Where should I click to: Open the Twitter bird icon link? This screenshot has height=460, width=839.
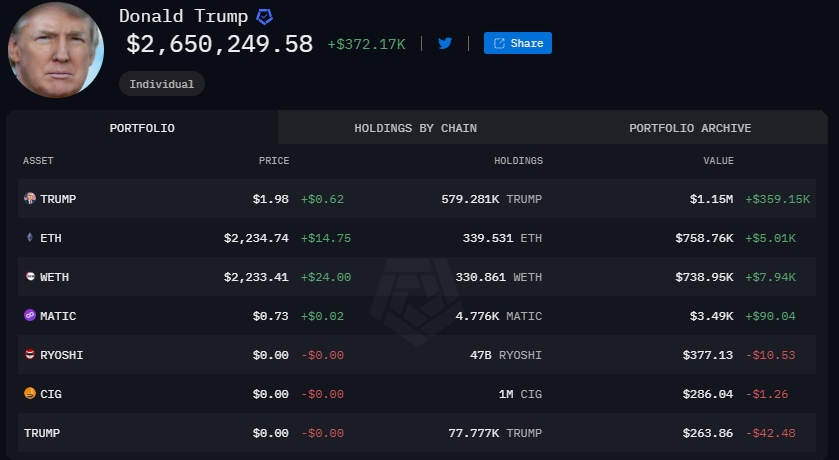tap(445, 43)
